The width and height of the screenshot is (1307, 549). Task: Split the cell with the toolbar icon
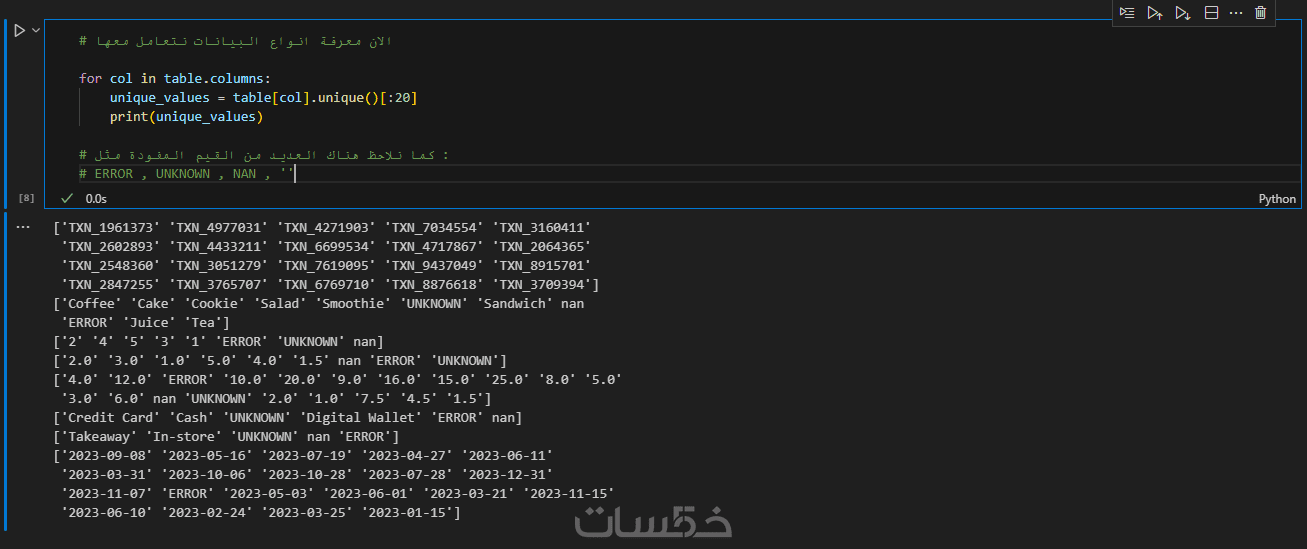[x=1211, y=13]
